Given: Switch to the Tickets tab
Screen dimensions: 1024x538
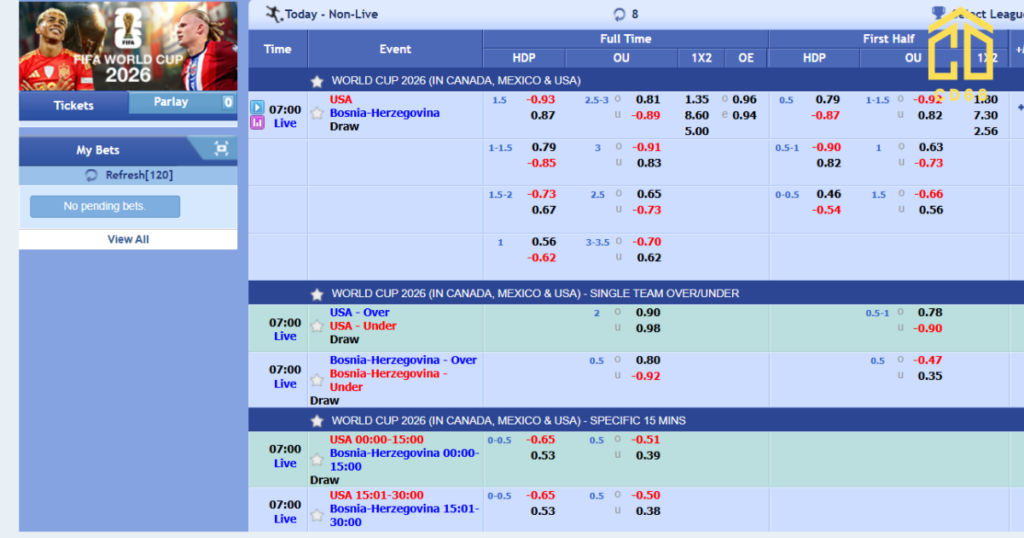Looking at the screenshot, I should click(x=74, y=105).
